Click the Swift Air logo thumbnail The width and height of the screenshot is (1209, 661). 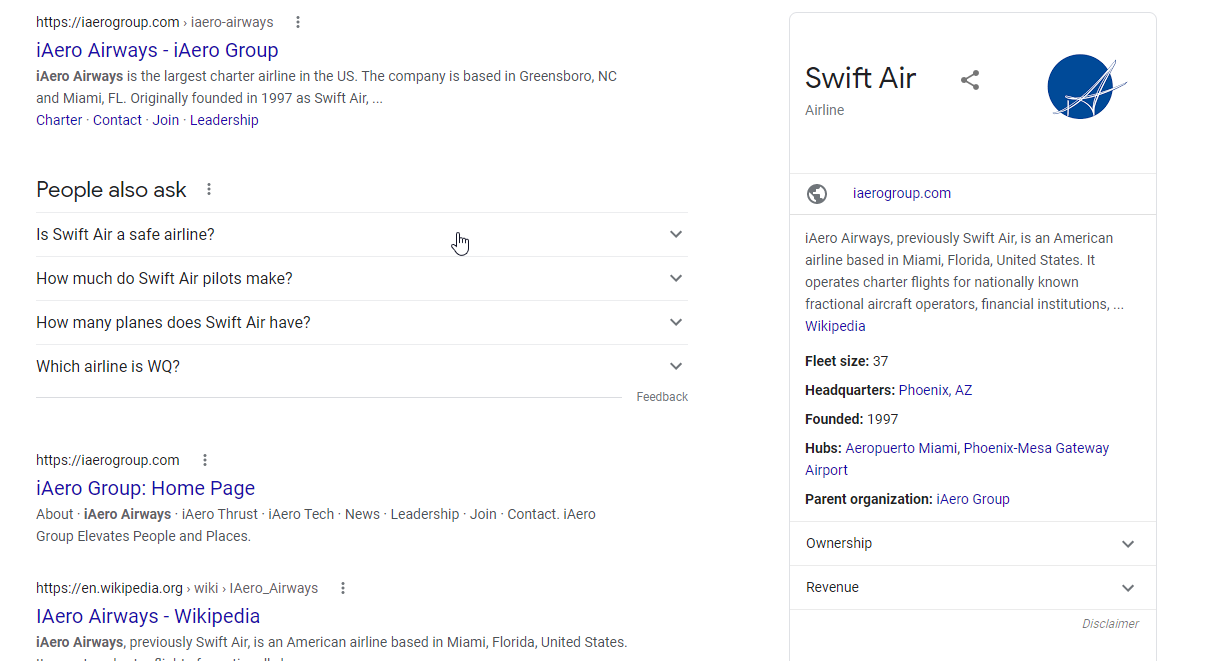(1087, 87)
